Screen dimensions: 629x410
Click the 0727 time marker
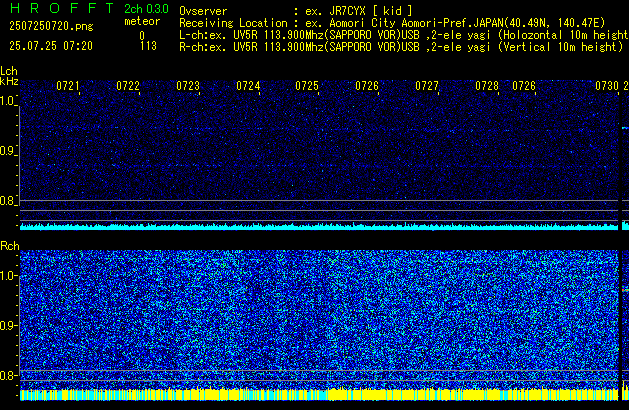pyautogui.click(x=427, y=86)
